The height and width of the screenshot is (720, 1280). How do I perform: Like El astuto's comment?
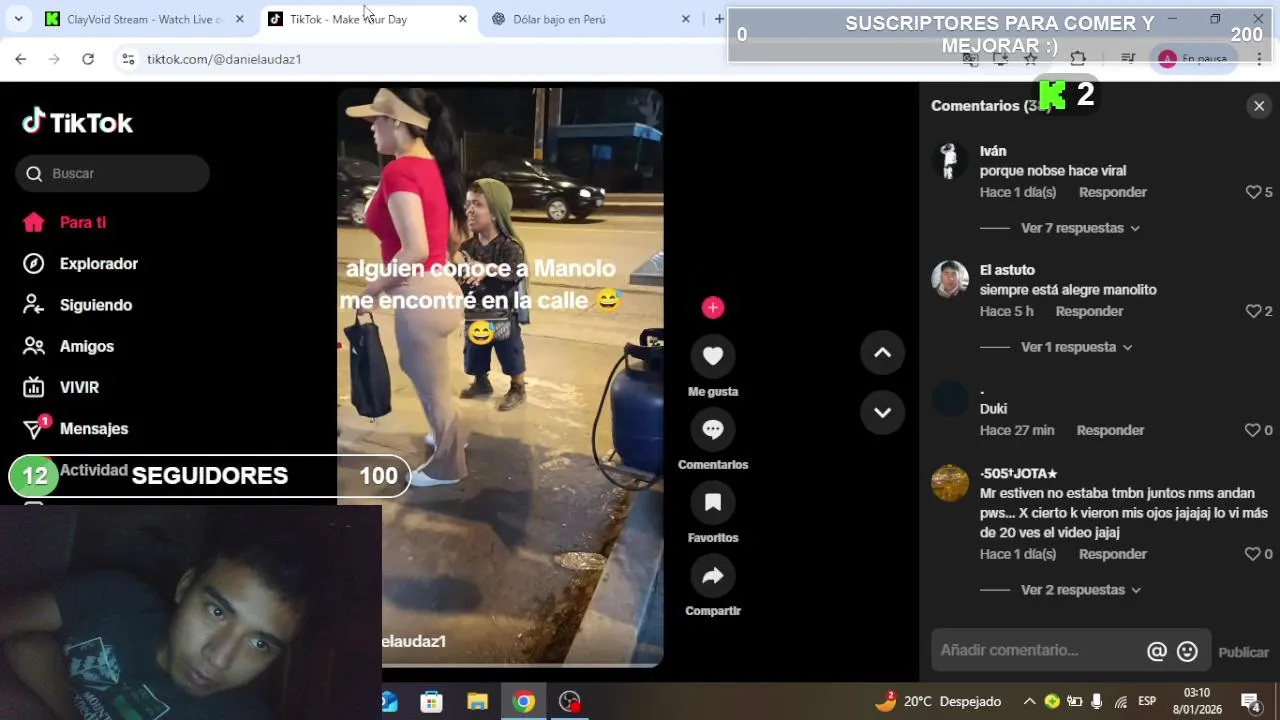1253,311
